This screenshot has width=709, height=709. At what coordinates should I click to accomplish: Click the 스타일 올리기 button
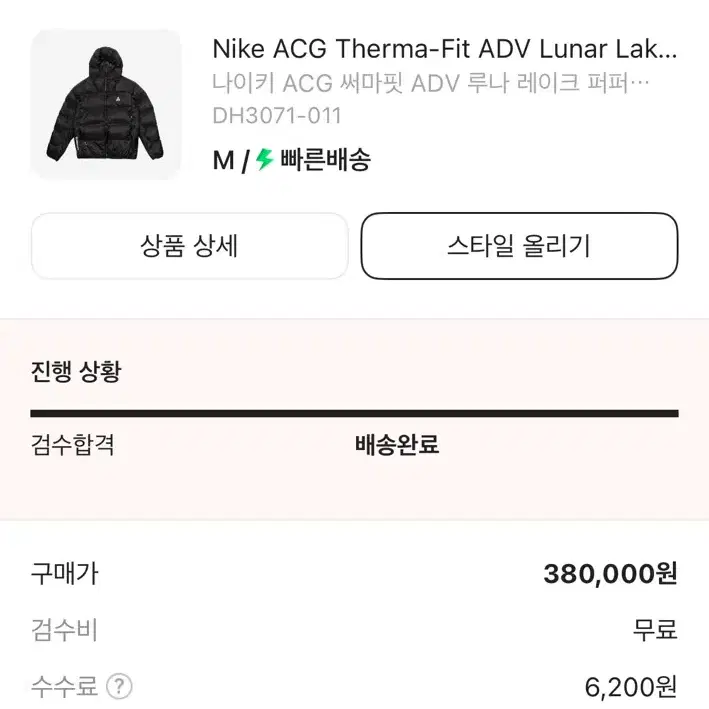pos(519,246)
